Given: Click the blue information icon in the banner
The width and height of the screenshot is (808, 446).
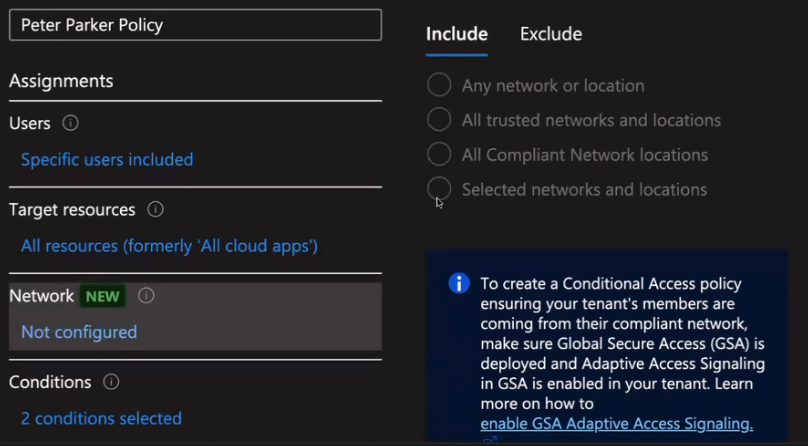Looking at the screenshot, I should (458, 284).
